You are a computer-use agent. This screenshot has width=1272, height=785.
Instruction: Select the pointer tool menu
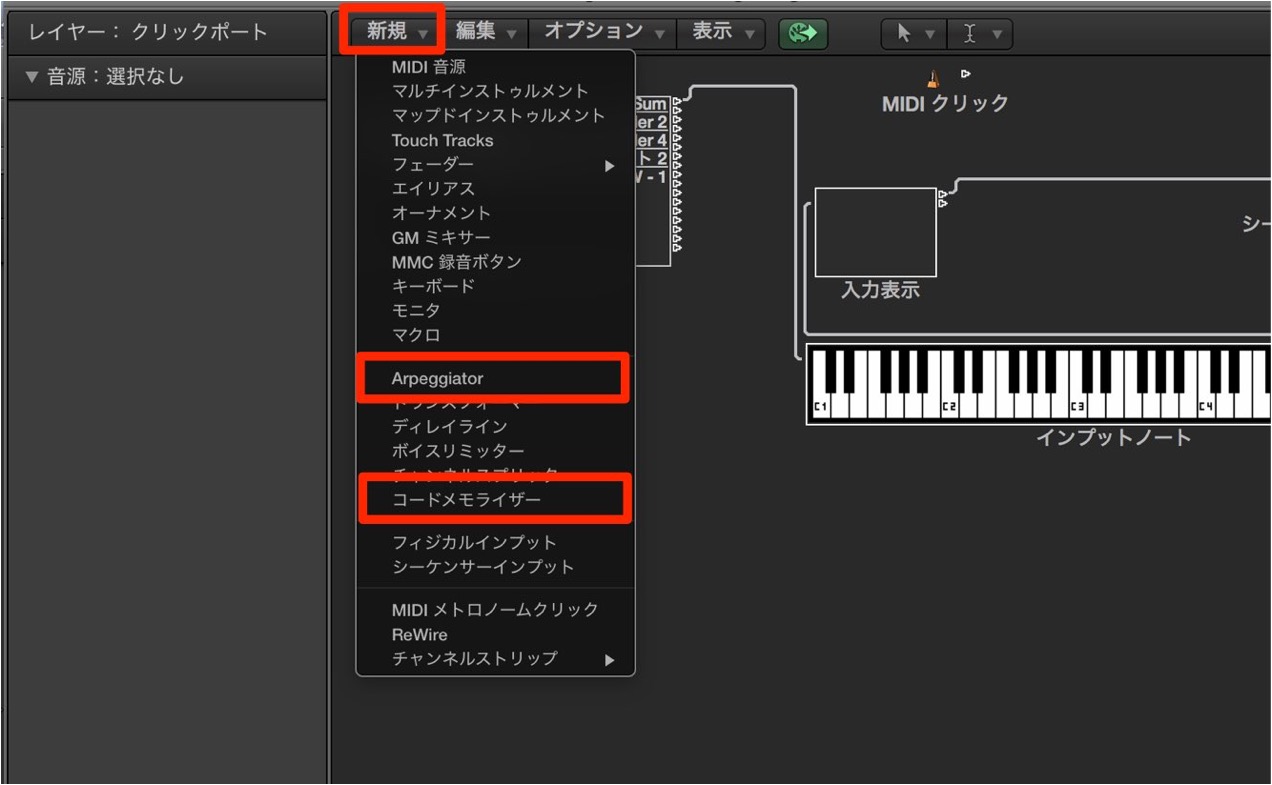(915, 34)
